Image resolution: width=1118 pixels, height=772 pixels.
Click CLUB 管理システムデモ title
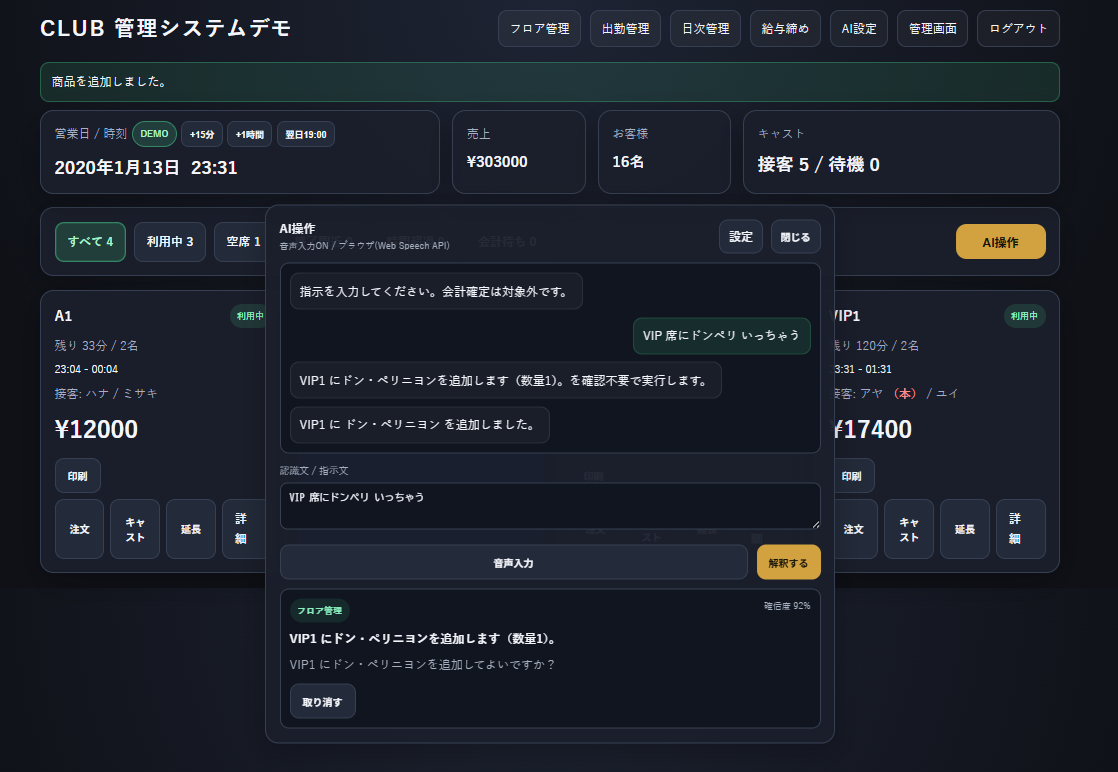(x=165, y=29)
